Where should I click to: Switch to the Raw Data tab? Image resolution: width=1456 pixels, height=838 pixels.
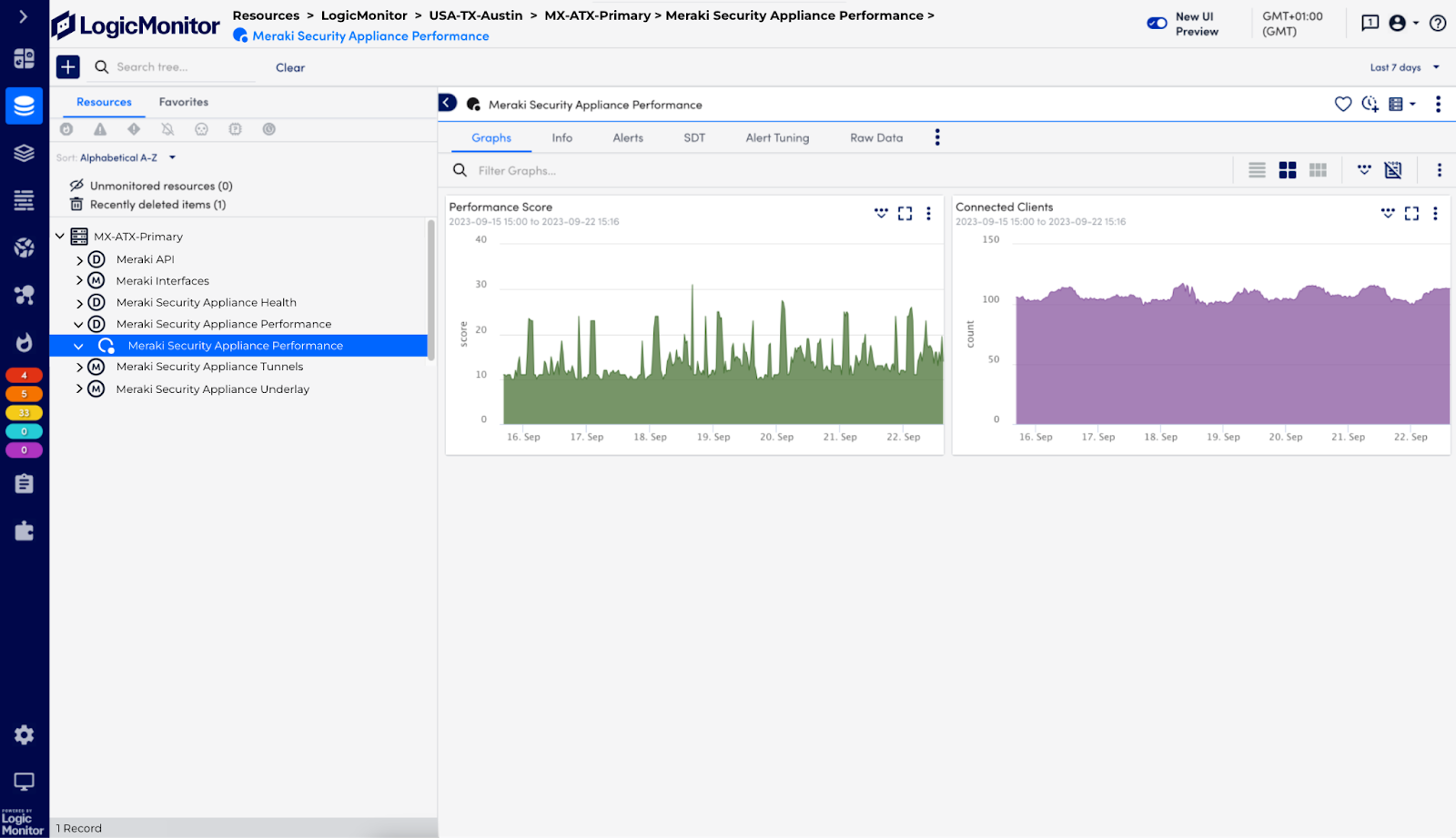(x=875, y=137)
